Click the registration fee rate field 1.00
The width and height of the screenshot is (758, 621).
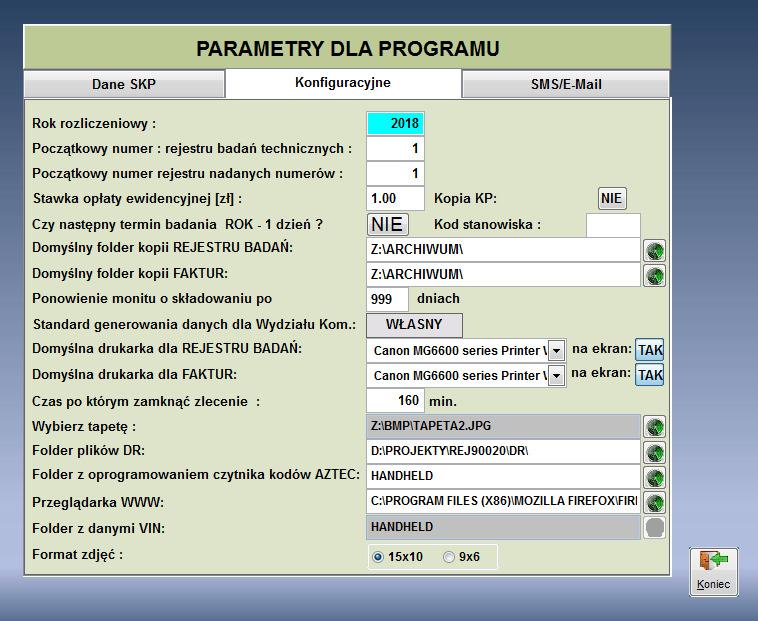[x=395, y=199]
